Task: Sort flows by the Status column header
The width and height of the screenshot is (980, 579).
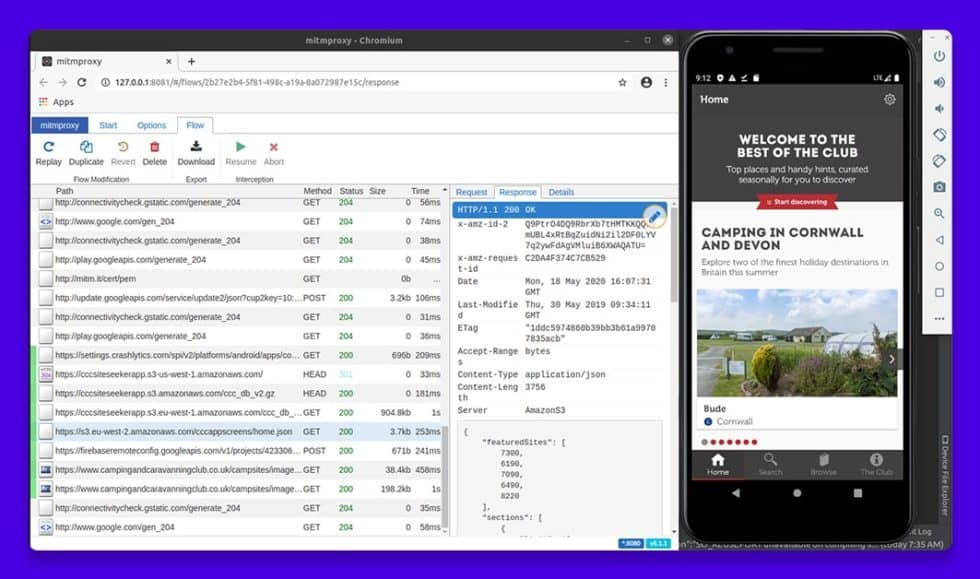Action: coord(351,191)
